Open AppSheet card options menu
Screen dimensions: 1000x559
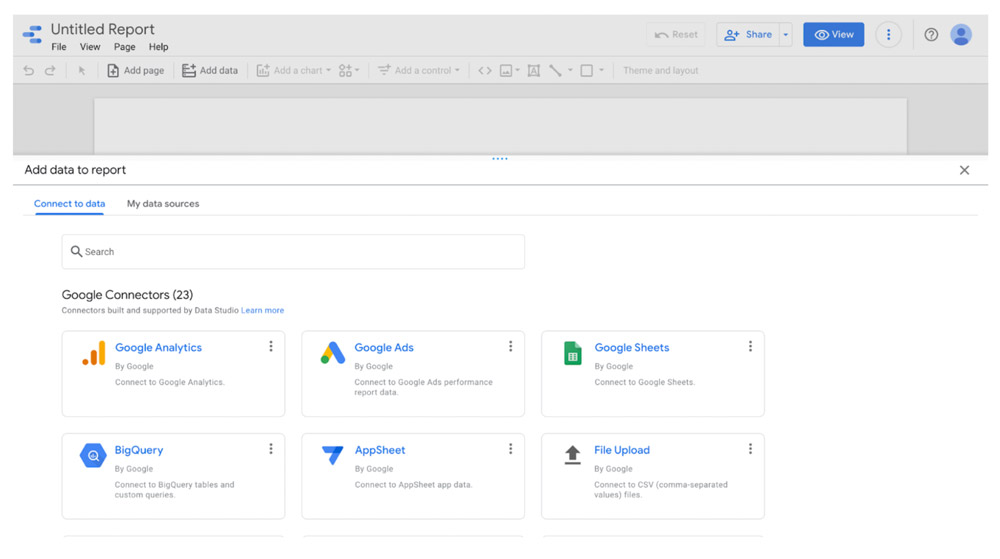click(x=510, y=449)
